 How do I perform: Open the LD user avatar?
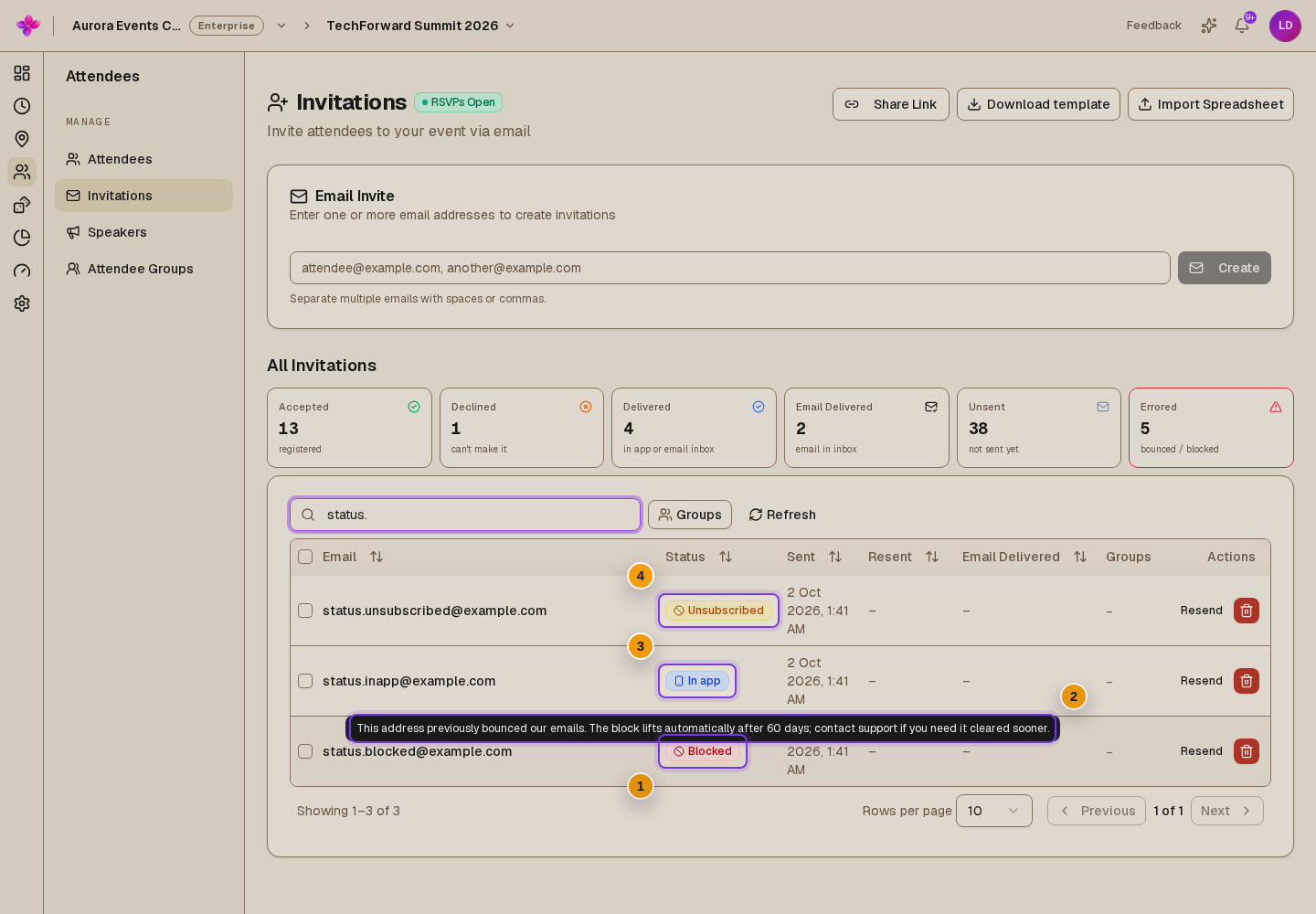click(1285, 26)
